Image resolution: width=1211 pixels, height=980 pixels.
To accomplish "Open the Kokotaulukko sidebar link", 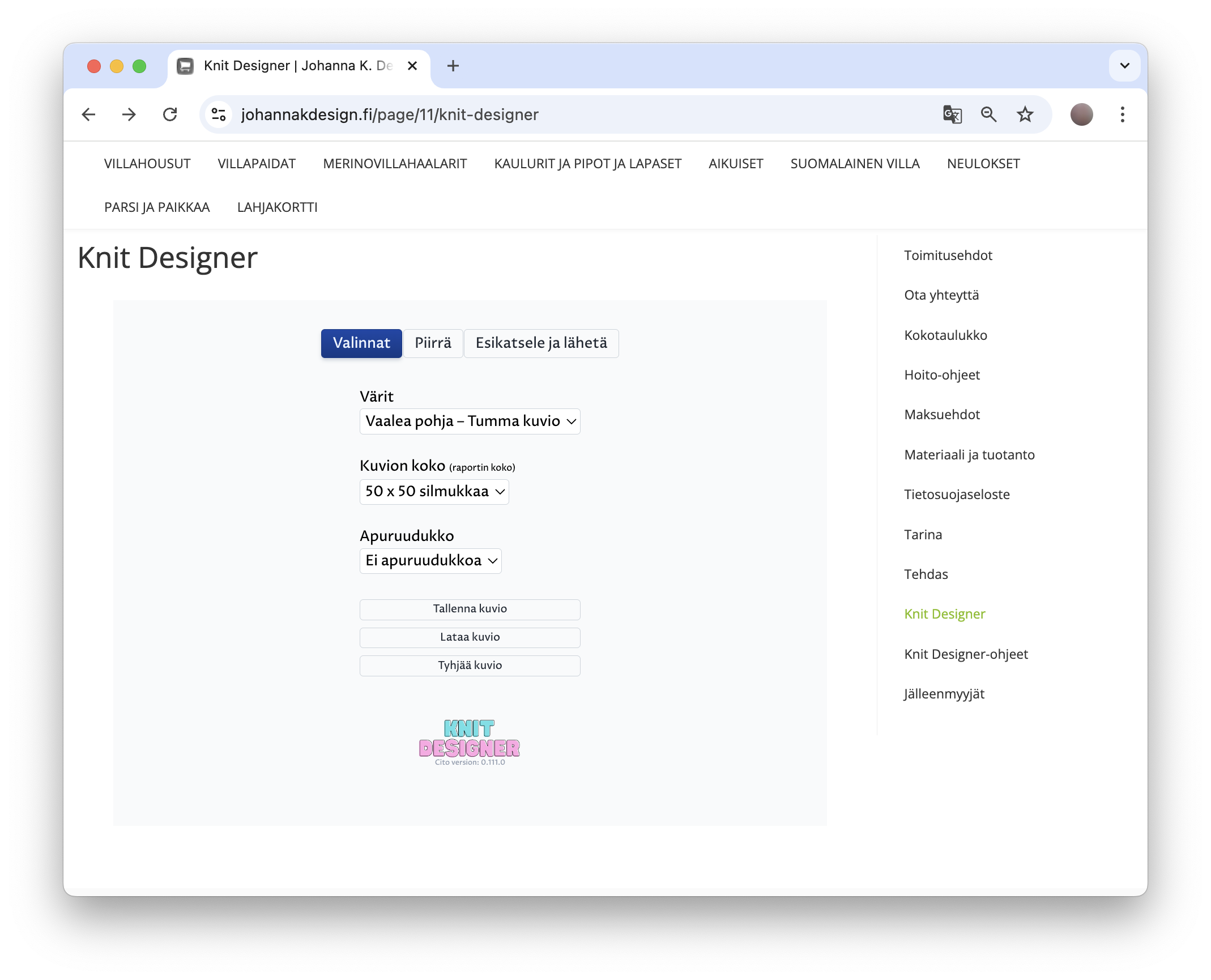I will point(945,335).
